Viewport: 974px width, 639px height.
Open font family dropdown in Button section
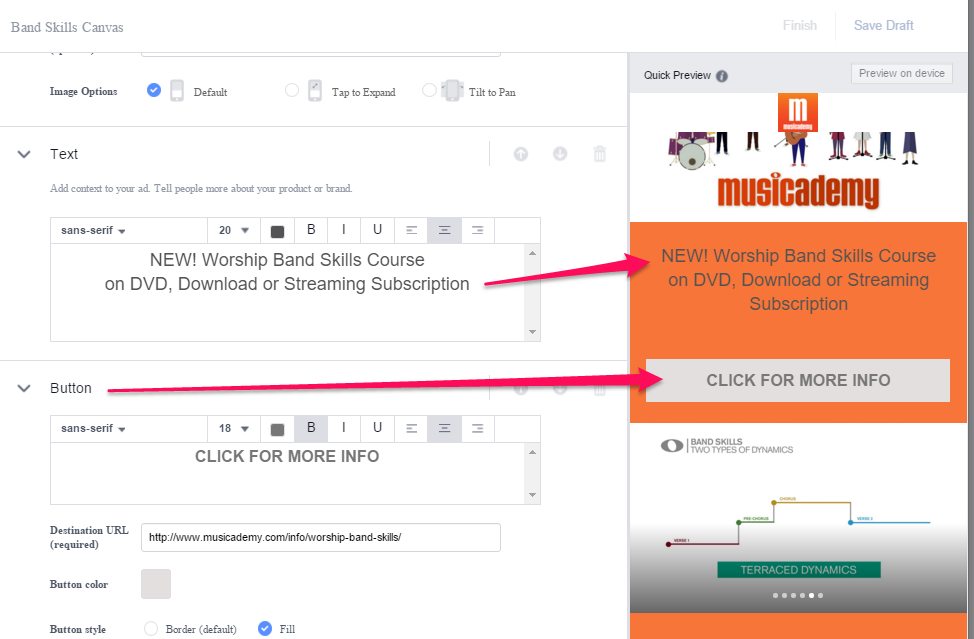point(129,428)
